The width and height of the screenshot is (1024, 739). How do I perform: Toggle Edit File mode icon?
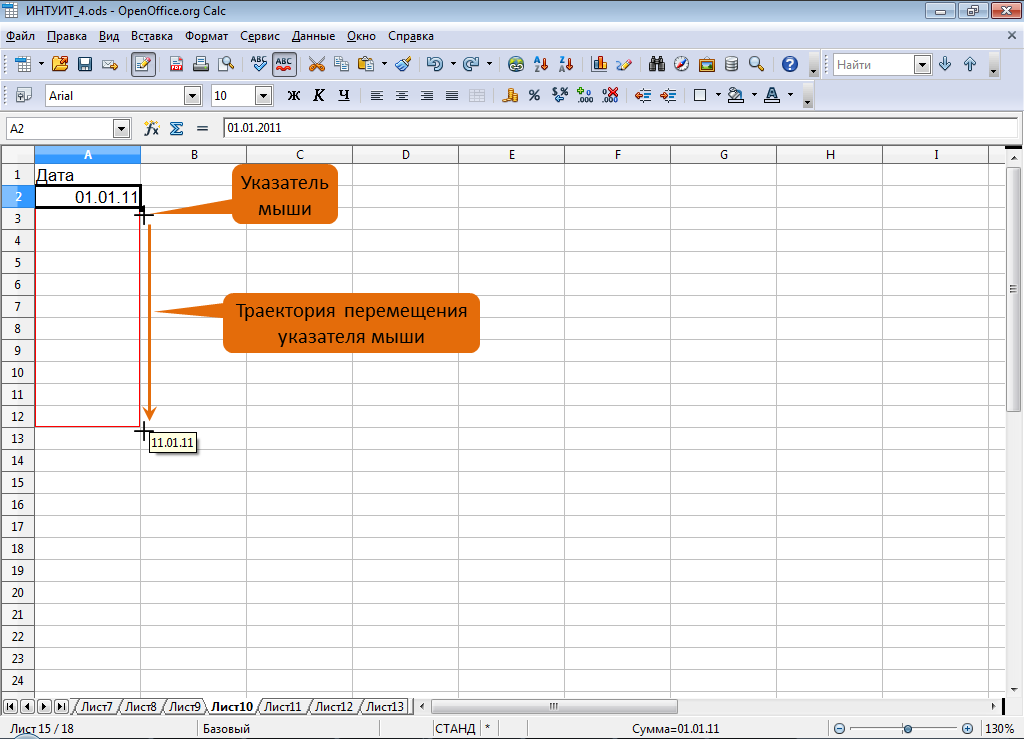click(143, 64)
